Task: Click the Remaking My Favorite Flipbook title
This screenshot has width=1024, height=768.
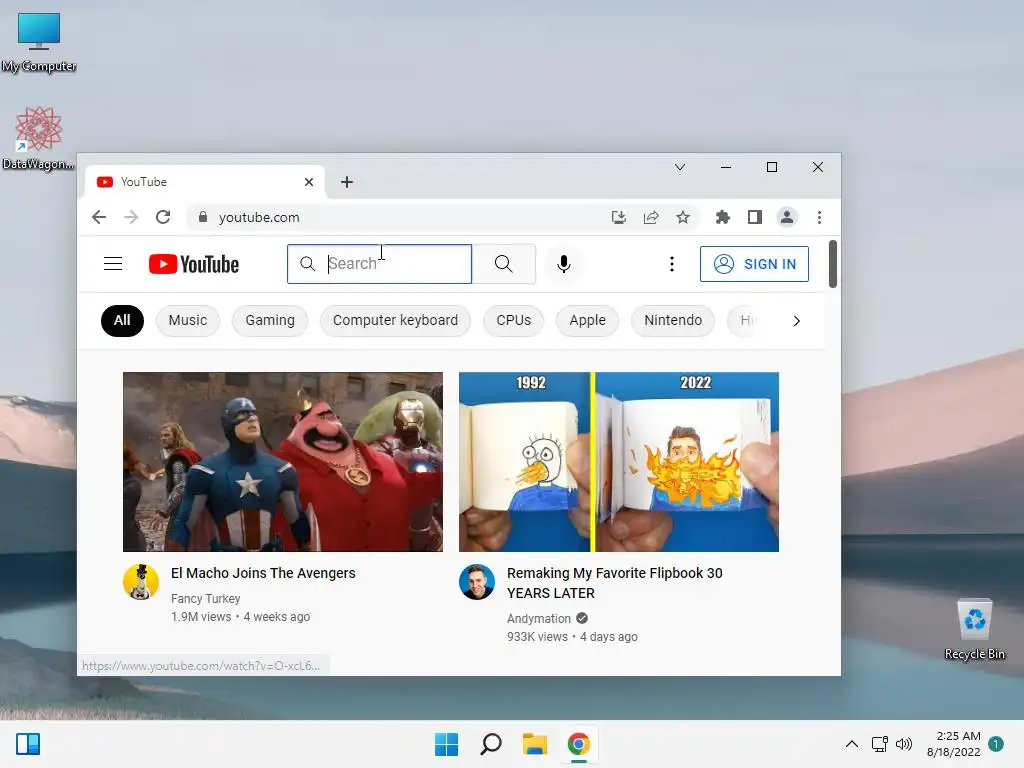Action: pos(615,583)
